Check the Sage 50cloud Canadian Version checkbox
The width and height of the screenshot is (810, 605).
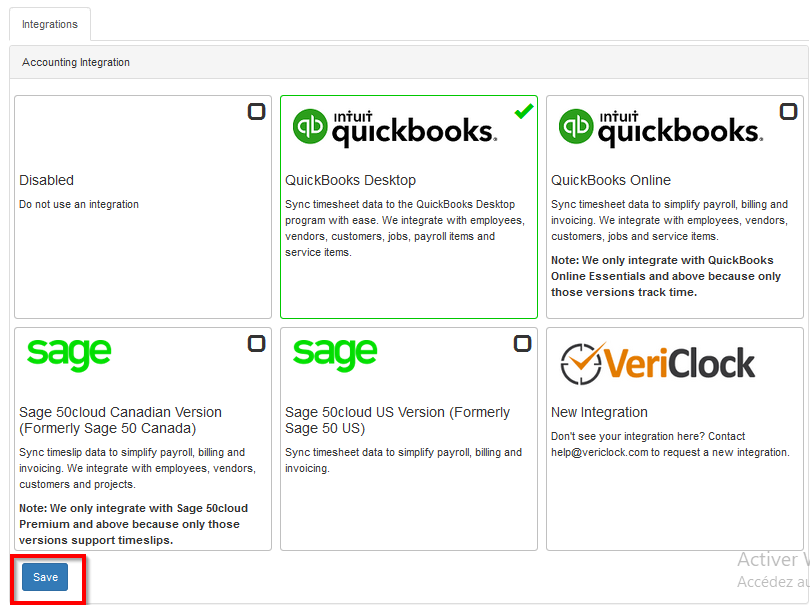256,344
